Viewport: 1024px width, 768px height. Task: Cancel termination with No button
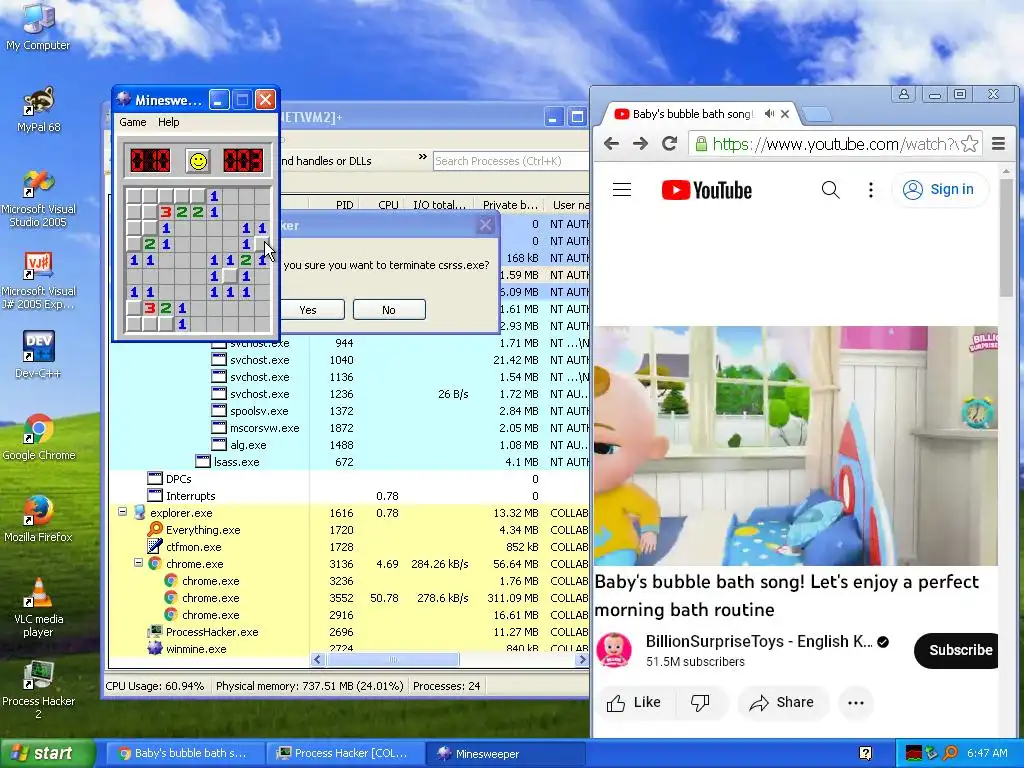pyautogui.click(x=389, y=310)
